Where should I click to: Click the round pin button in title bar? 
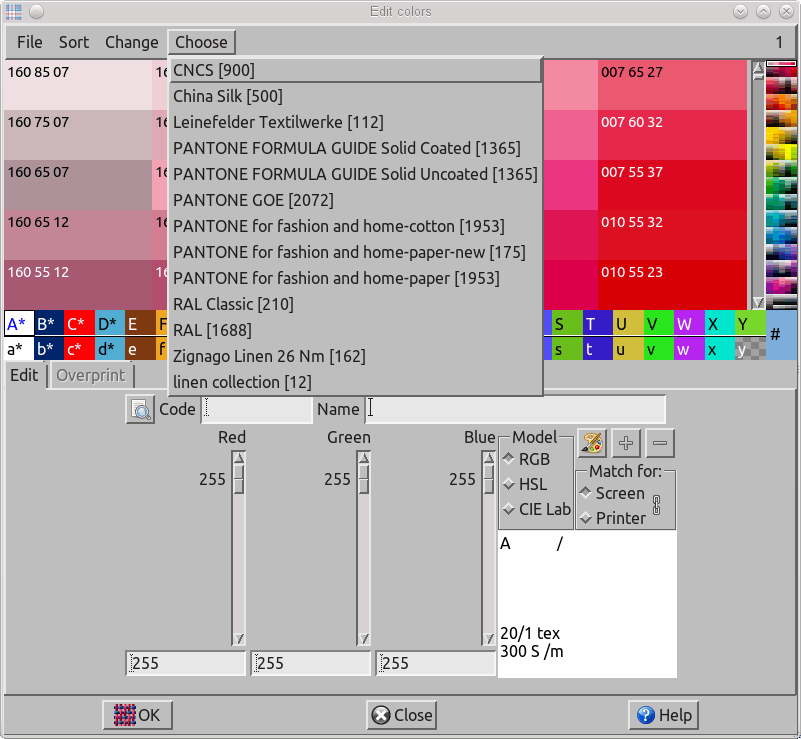click(36, 11)
